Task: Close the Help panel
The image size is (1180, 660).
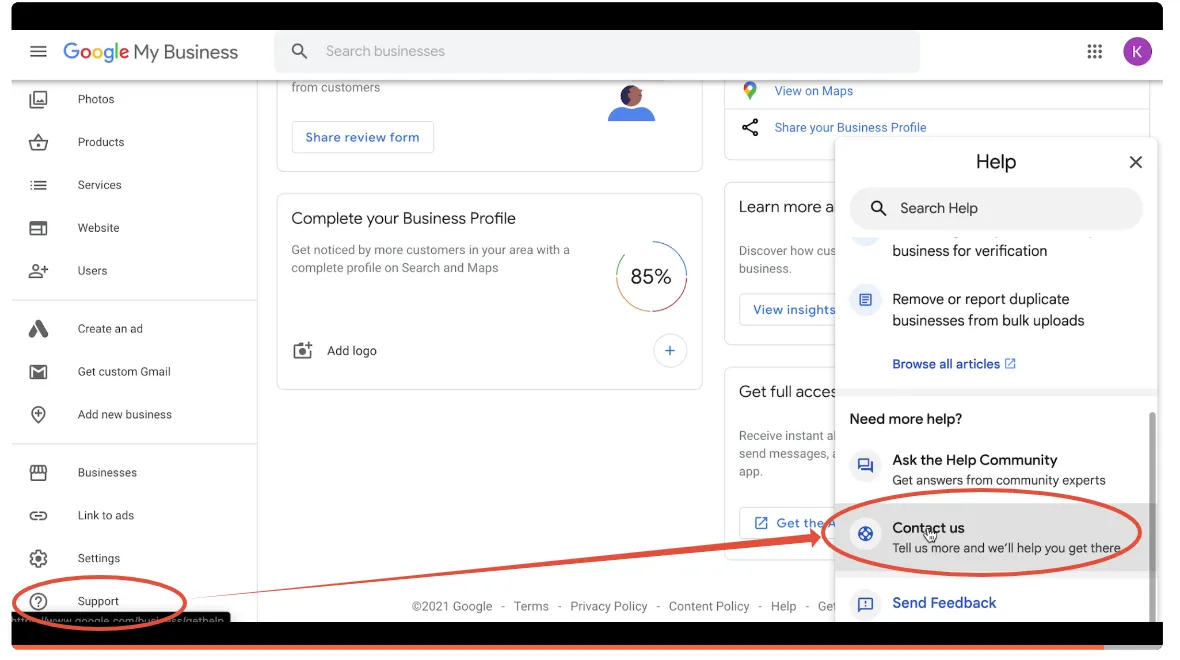Action: pos(1136,163)
